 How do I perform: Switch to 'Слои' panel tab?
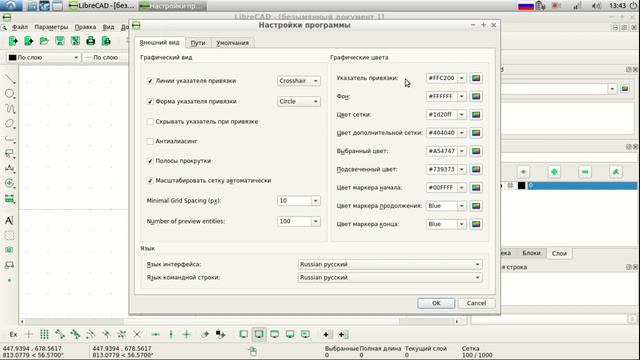click(559, 253)
